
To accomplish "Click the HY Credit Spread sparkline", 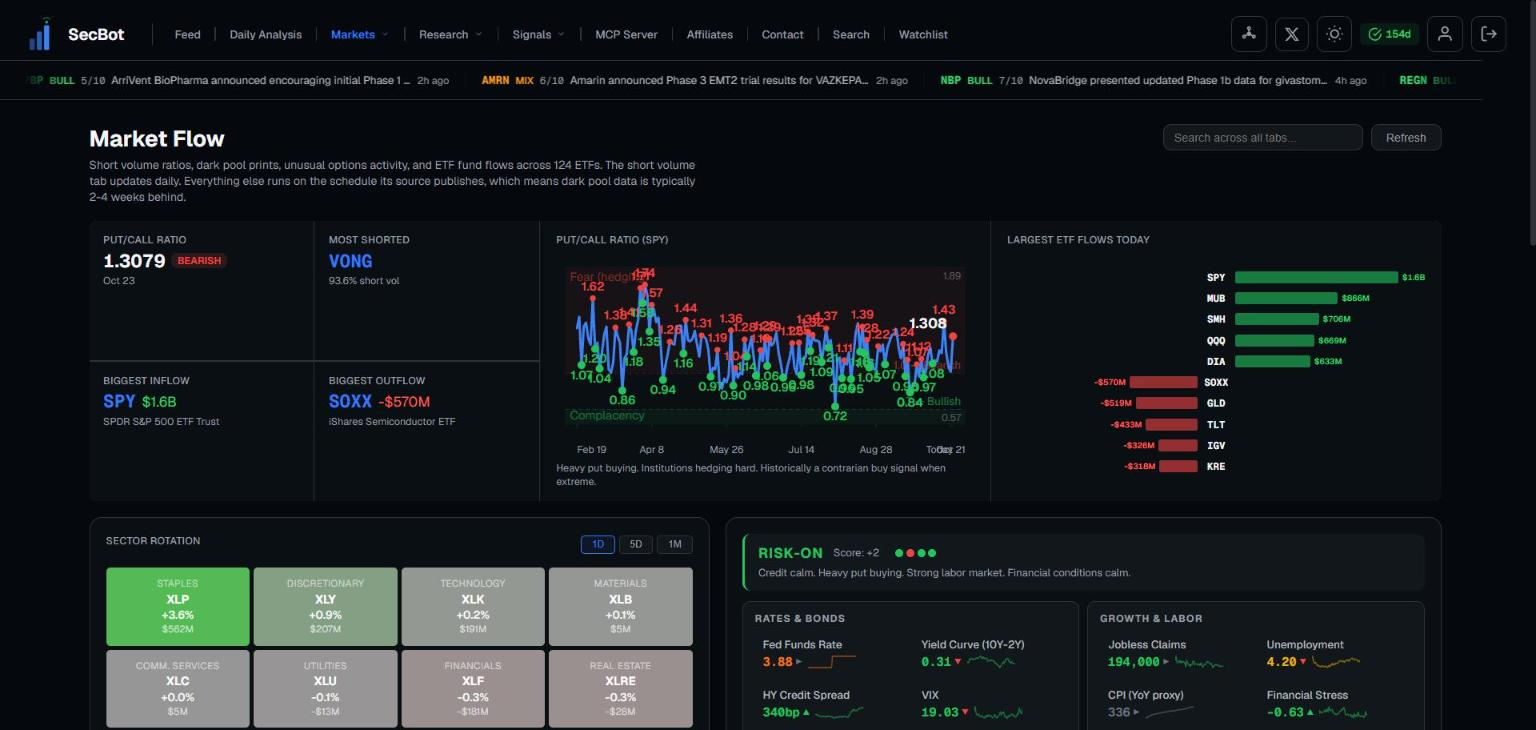I will click(x=839, y=713).
